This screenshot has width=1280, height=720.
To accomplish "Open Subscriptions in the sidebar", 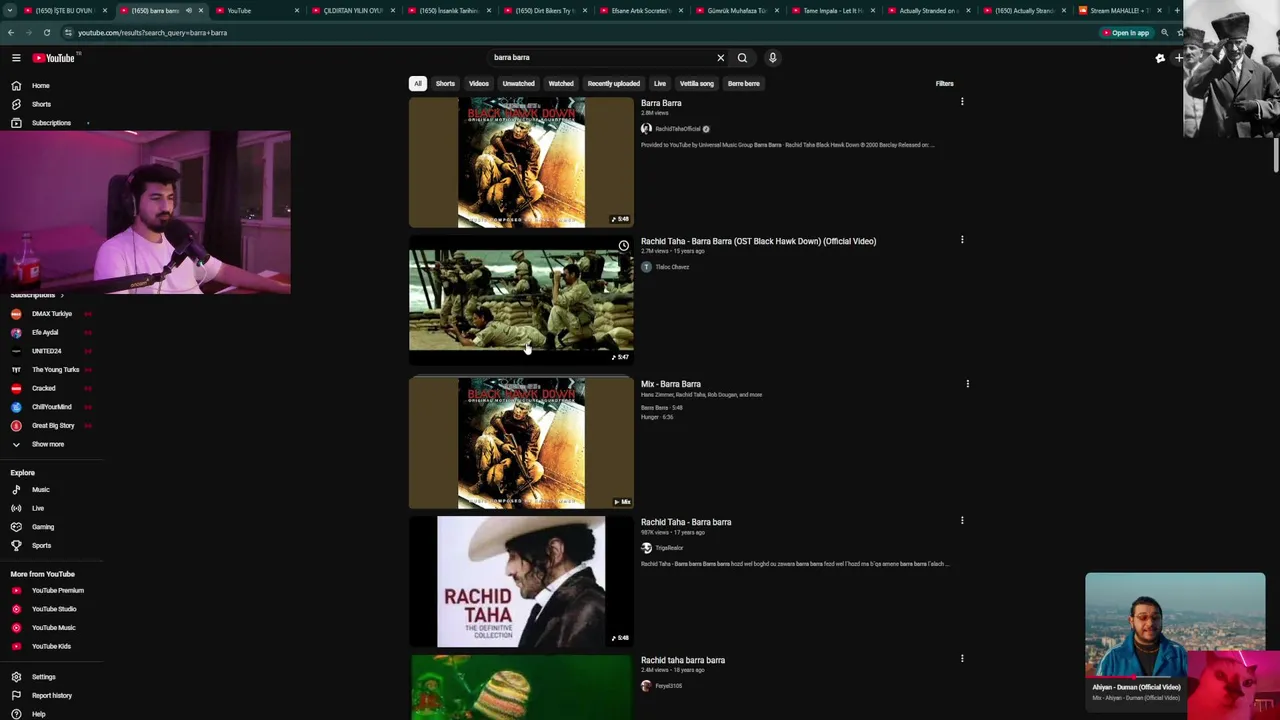I will point(50,123).
